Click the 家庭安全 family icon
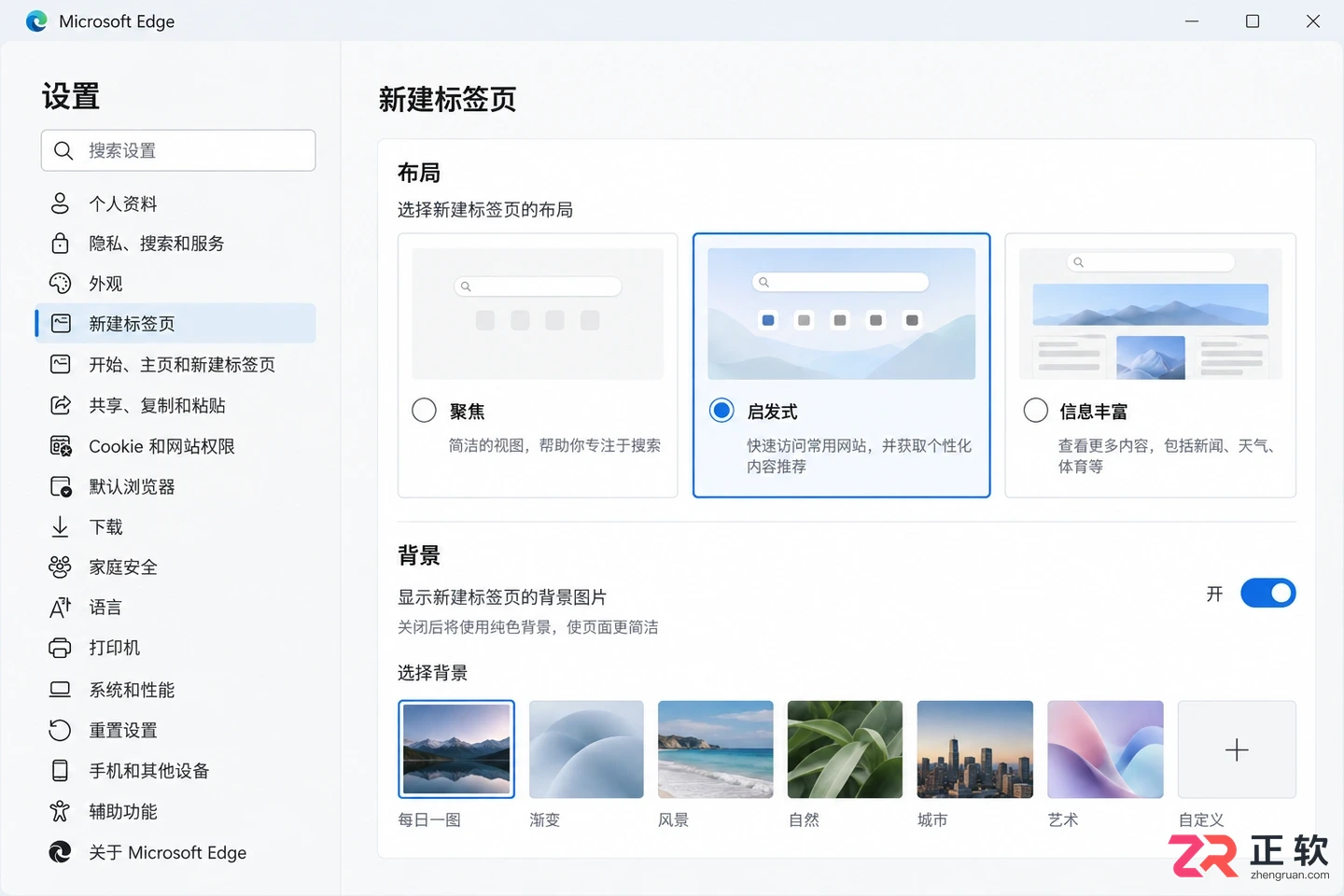This screenshot has height=896, width=1344. (60, 567)
